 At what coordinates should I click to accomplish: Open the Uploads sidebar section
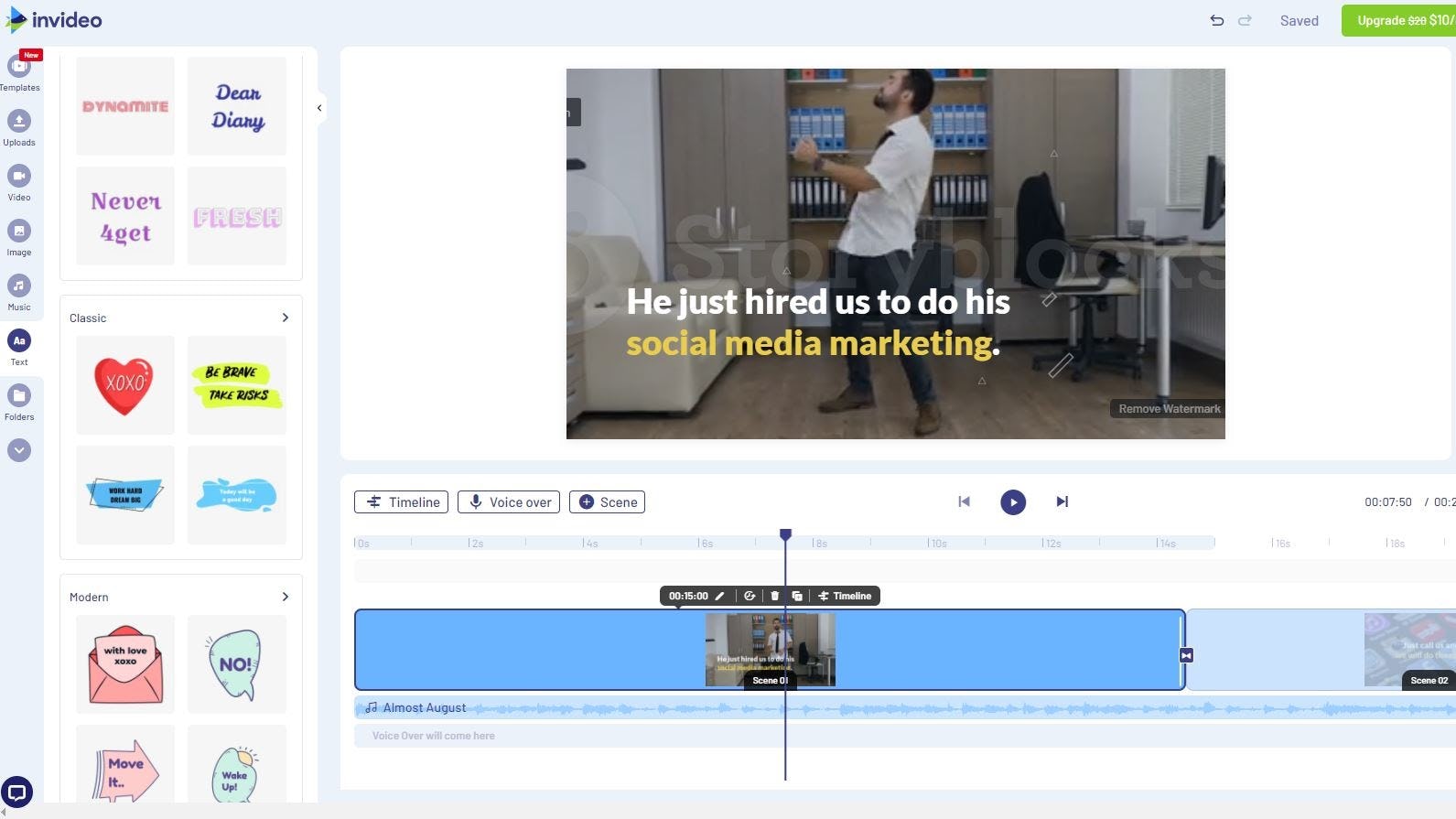pos(19,128)
